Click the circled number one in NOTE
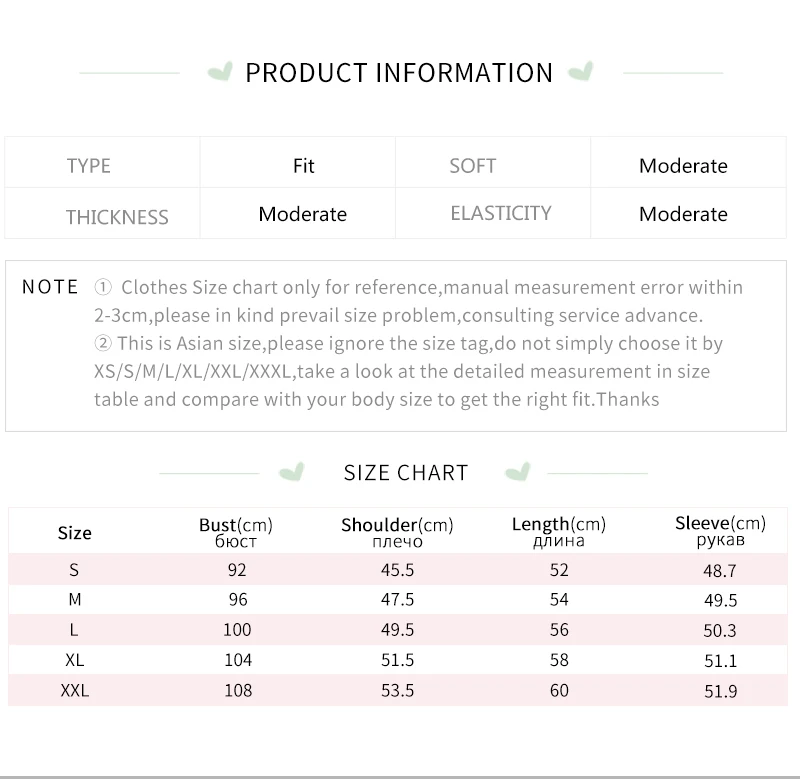800x779 pixels. pyautogui.click(x=102, y=288)
